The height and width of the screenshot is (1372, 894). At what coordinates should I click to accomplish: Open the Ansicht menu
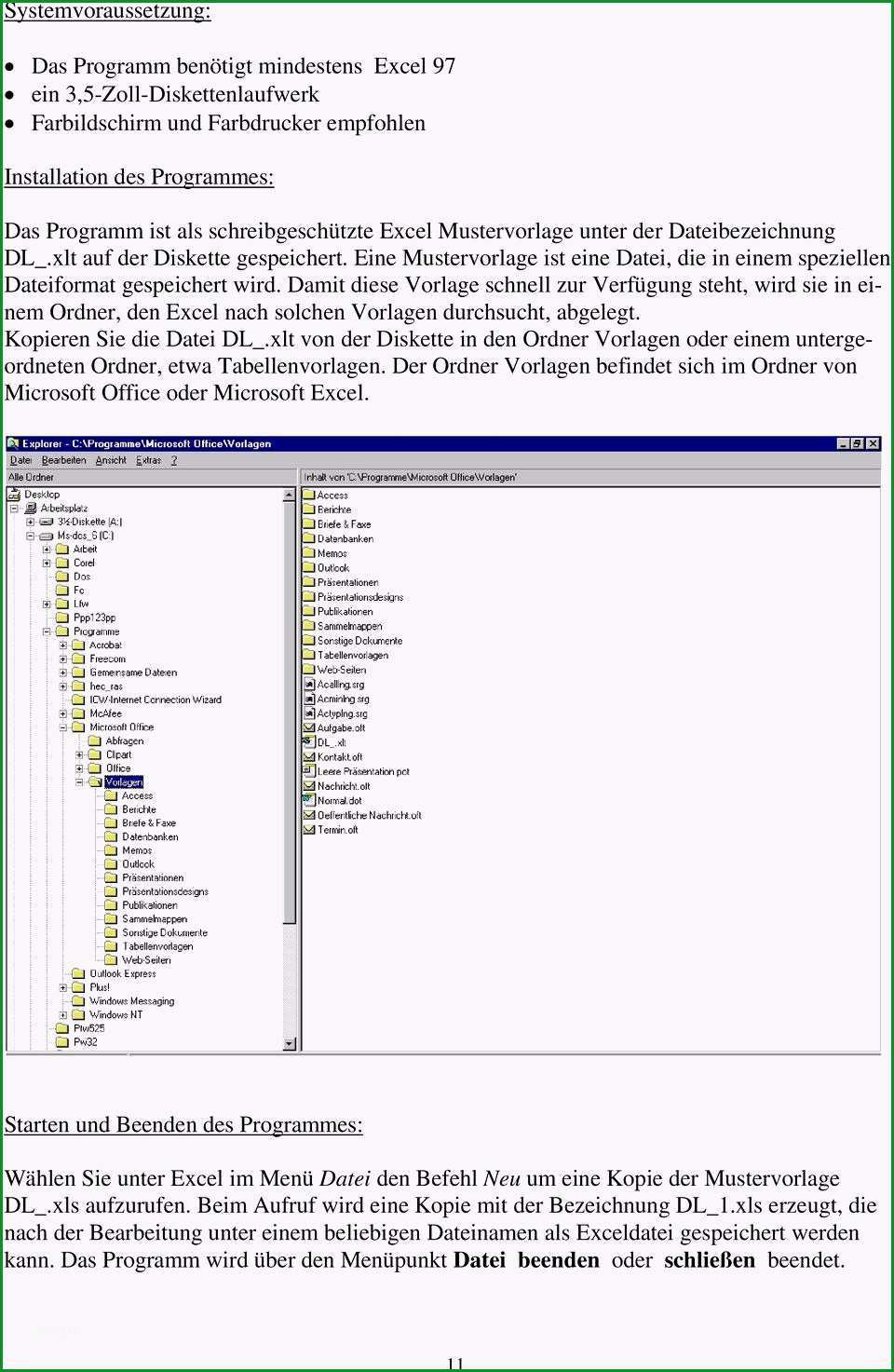tap(111, 460)
